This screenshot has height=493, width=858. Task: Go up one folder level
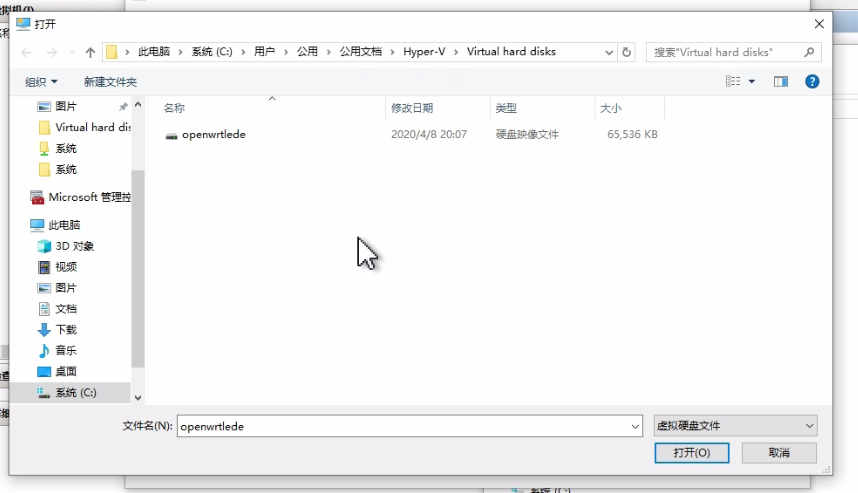(x=90, y=53)
